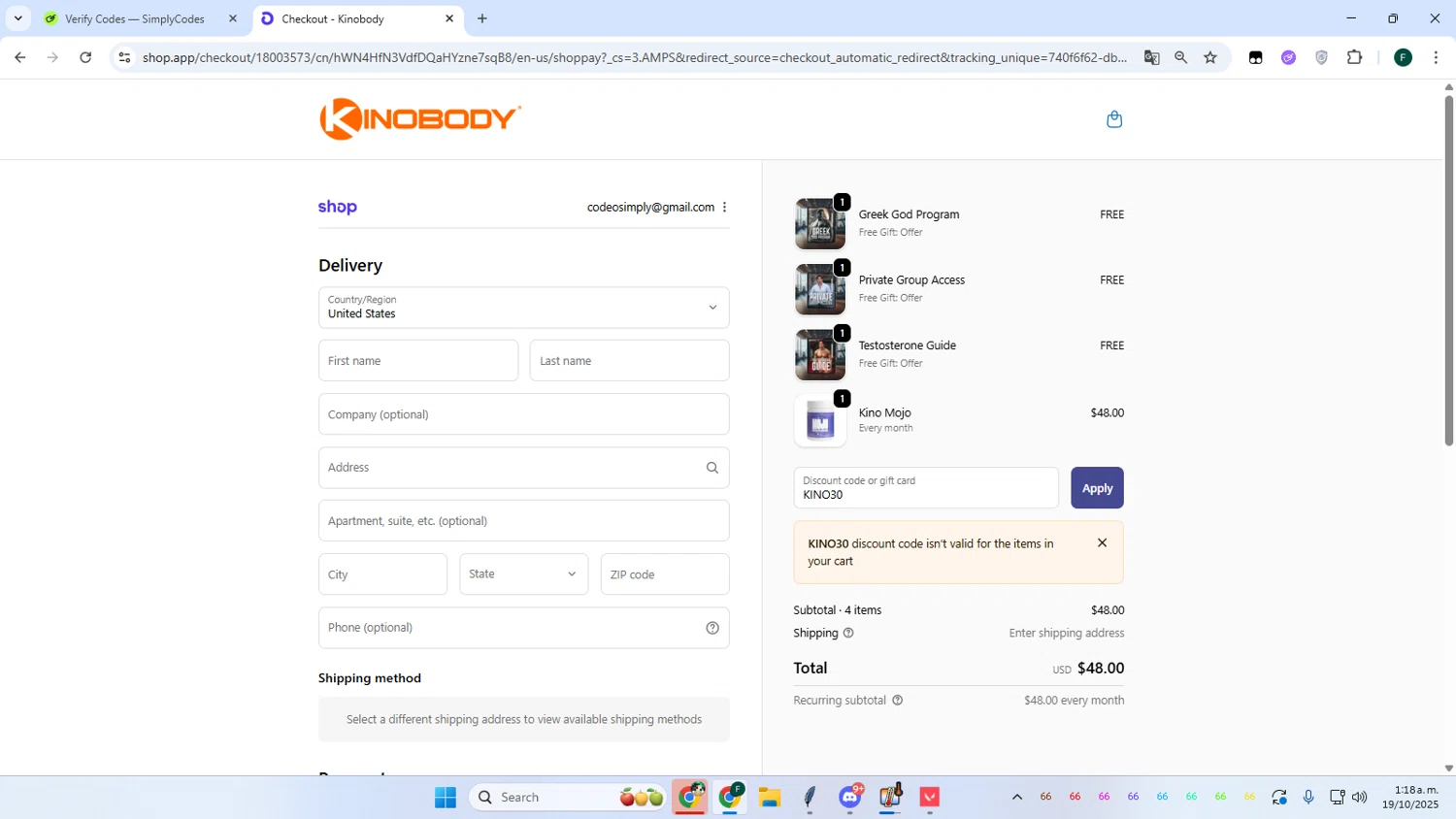Screen dimensions: 1456x819
Task: Click the phone field help icon
Action: (712, 628)
